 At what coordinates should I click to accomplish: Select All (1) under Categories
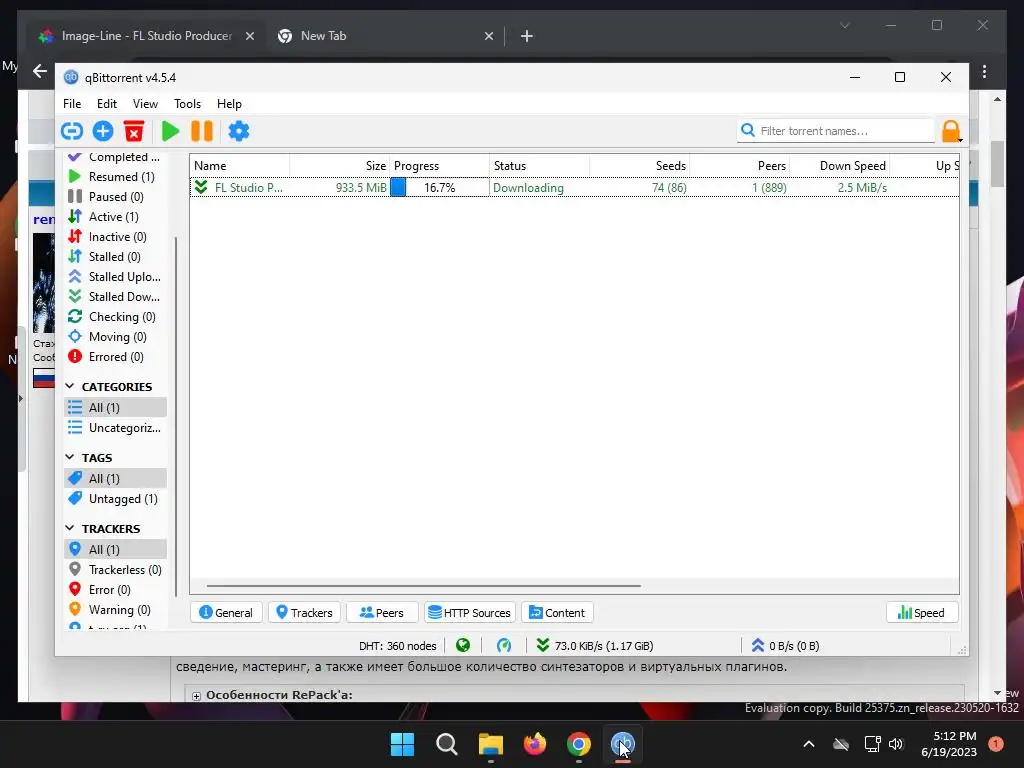point(116,408)
